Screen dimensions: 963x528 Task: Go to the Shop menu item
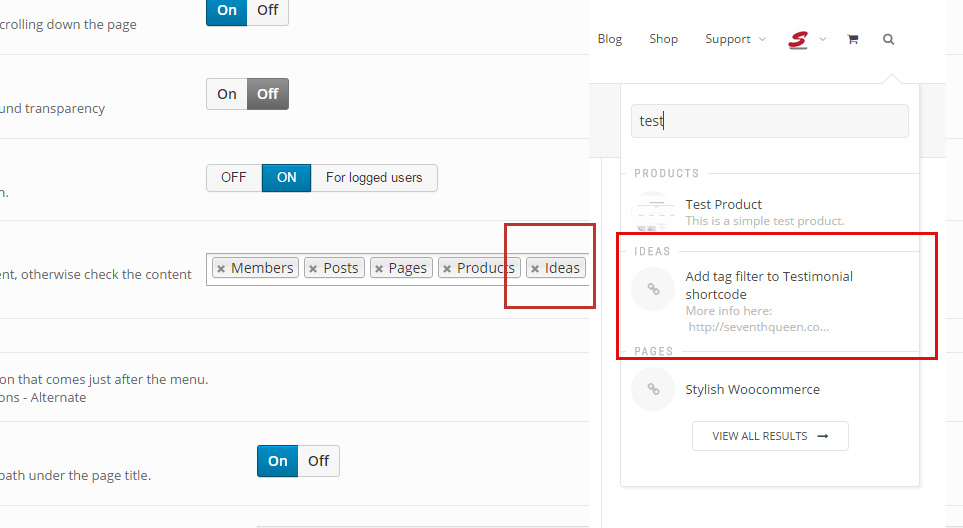click(663, 39)
